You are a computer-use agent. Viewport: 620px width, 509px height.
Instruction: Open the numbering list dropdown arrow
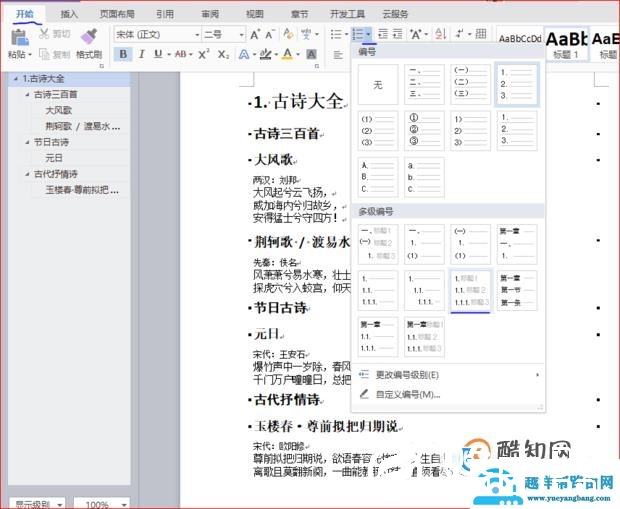click(x=368, y=35)
